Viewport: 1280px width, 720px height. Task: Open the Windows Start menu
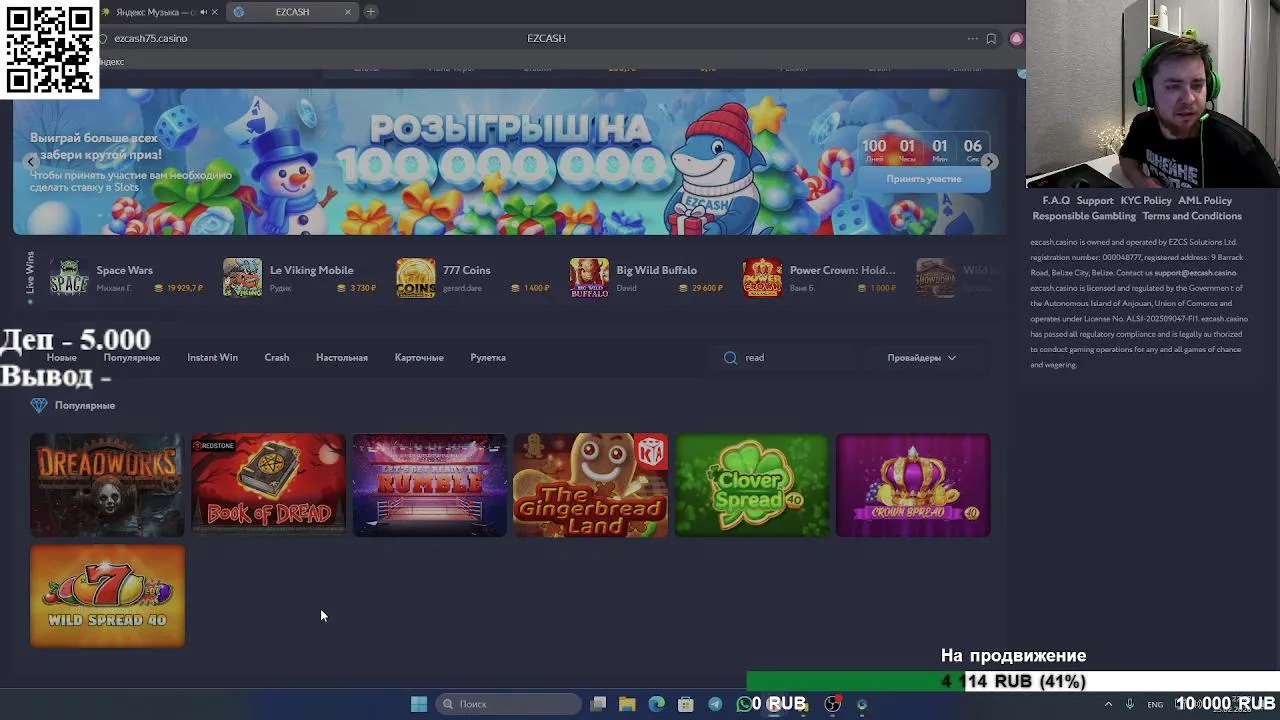pyautogui.click(x=419, y=704)
